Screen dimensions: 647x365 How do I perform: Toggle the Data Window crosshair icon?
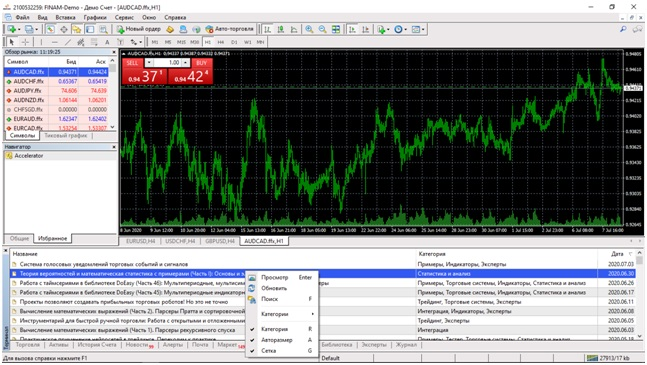(x=64, y=29)
